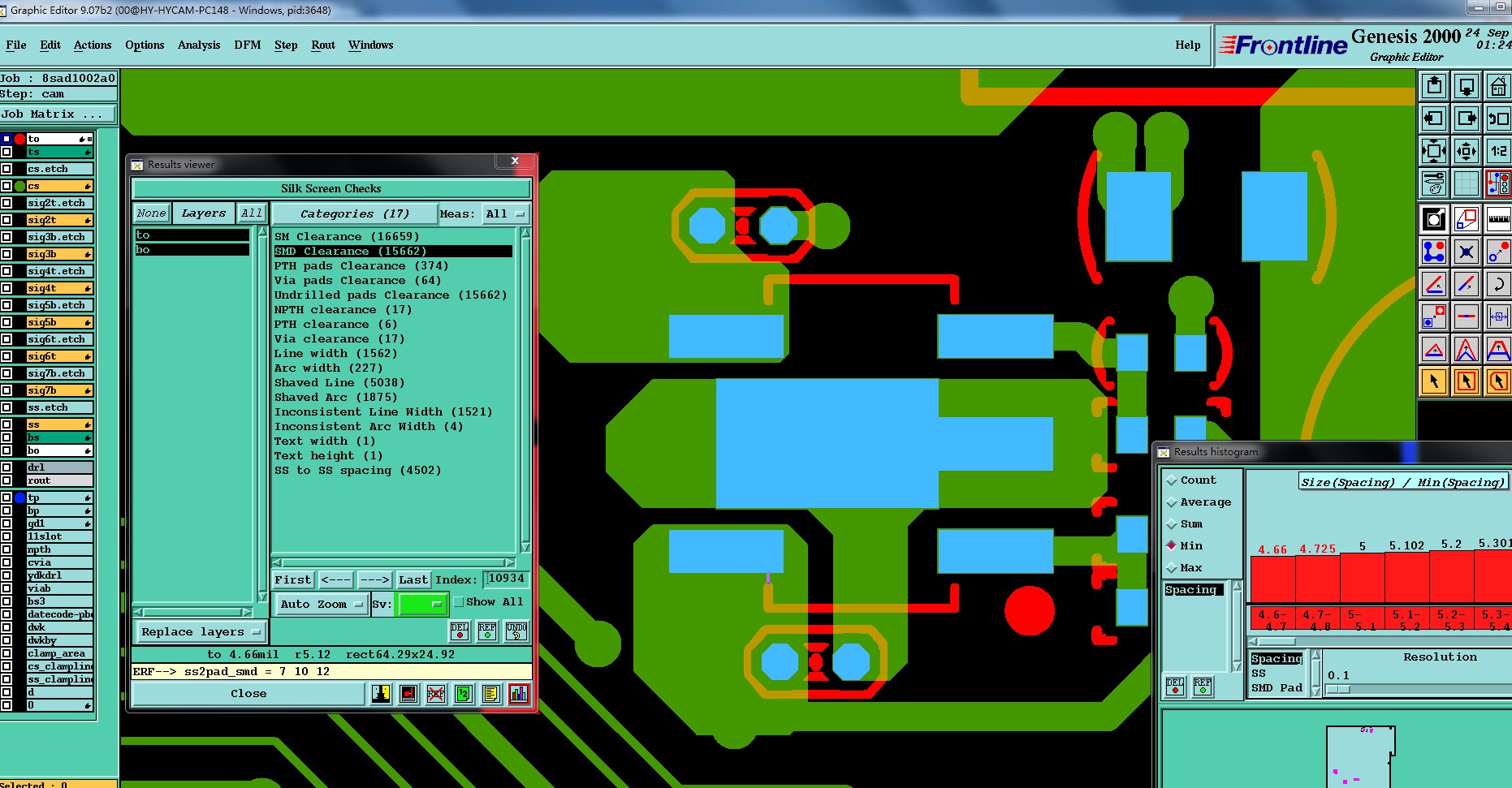Select 'SS to SS spacing (4502)' category
The image size is (1512, 788).
pyautogui.click(x=357, y=471)
